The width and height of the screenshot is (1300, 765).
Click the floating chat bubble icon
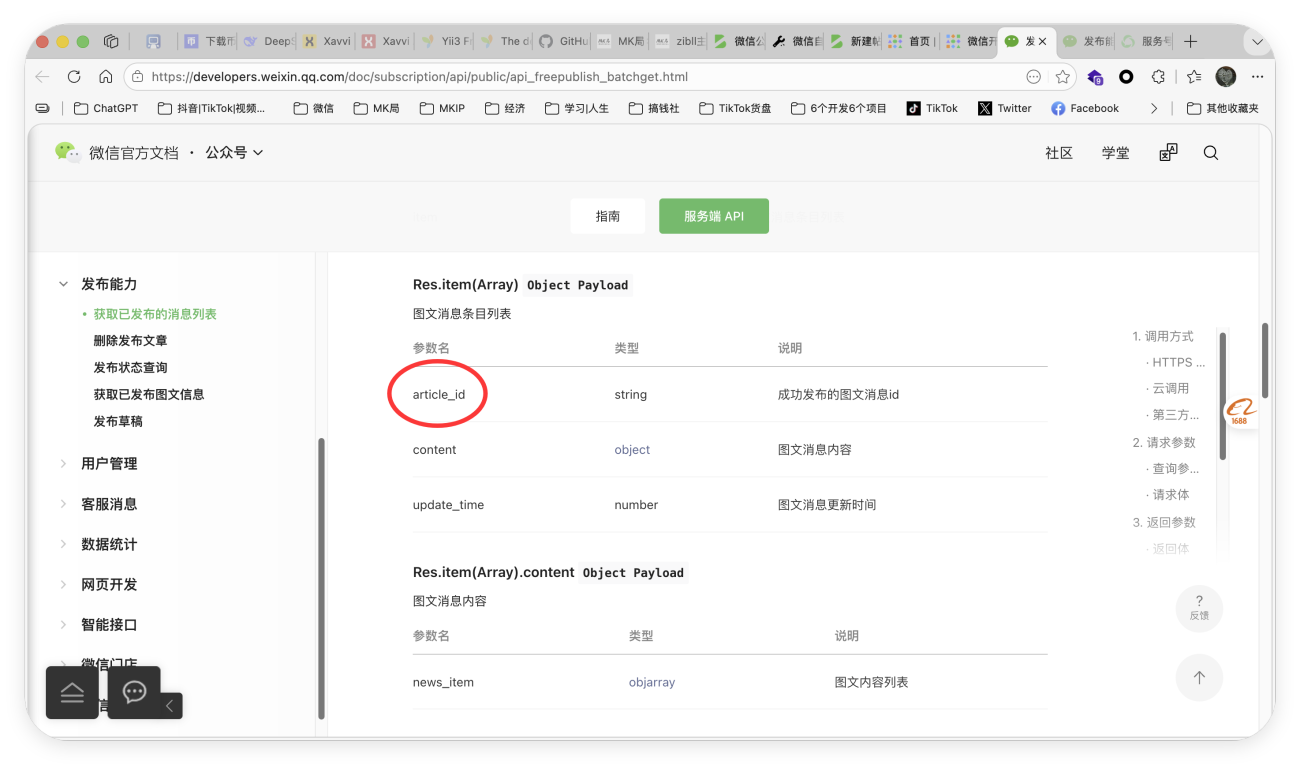(134, 692)
